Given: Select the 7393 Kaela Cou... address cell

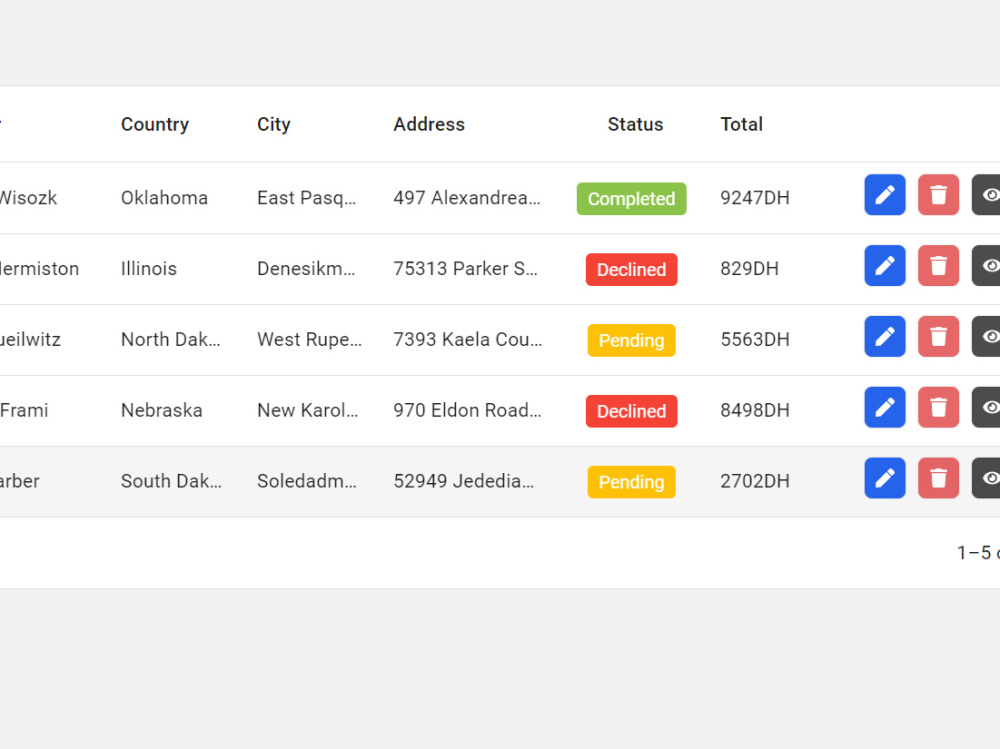Looking at the screenshot, I should 467,339.
